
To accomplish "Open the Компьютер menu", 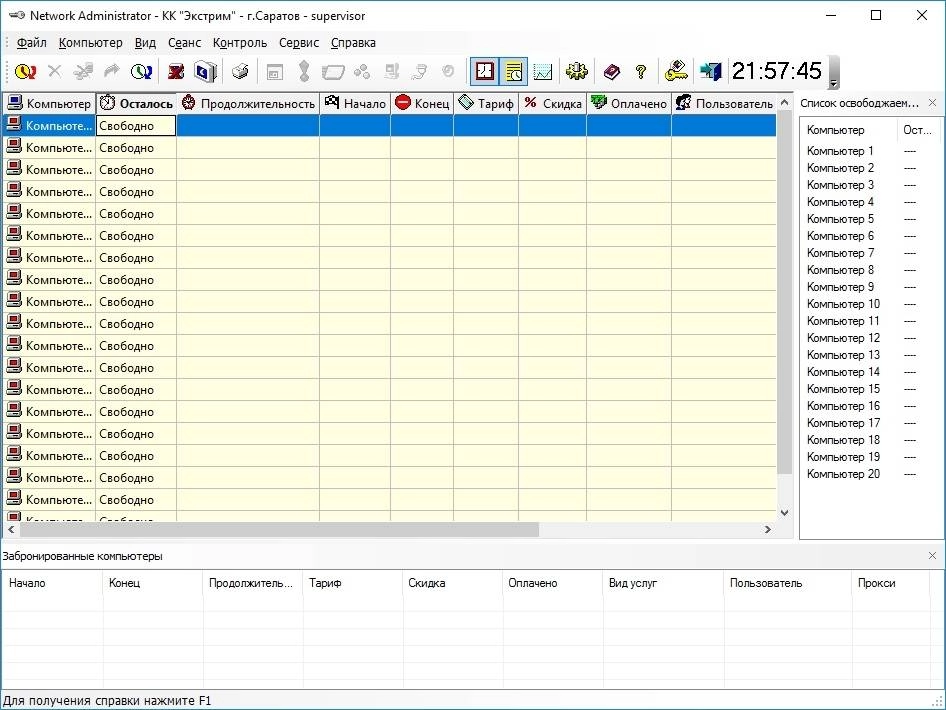I will coord(90,43).
